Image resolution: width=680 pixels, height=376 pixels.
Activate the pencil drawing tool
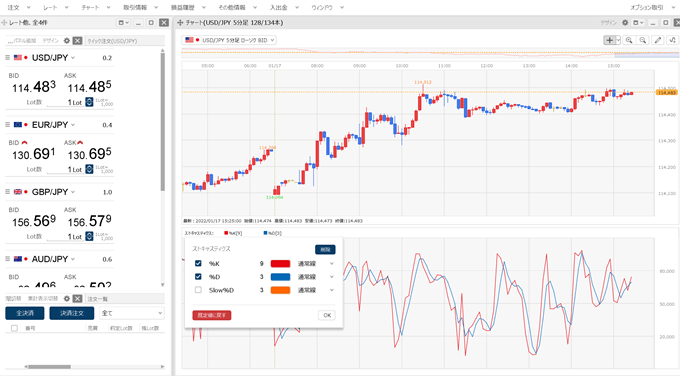[x=658, y=40]
